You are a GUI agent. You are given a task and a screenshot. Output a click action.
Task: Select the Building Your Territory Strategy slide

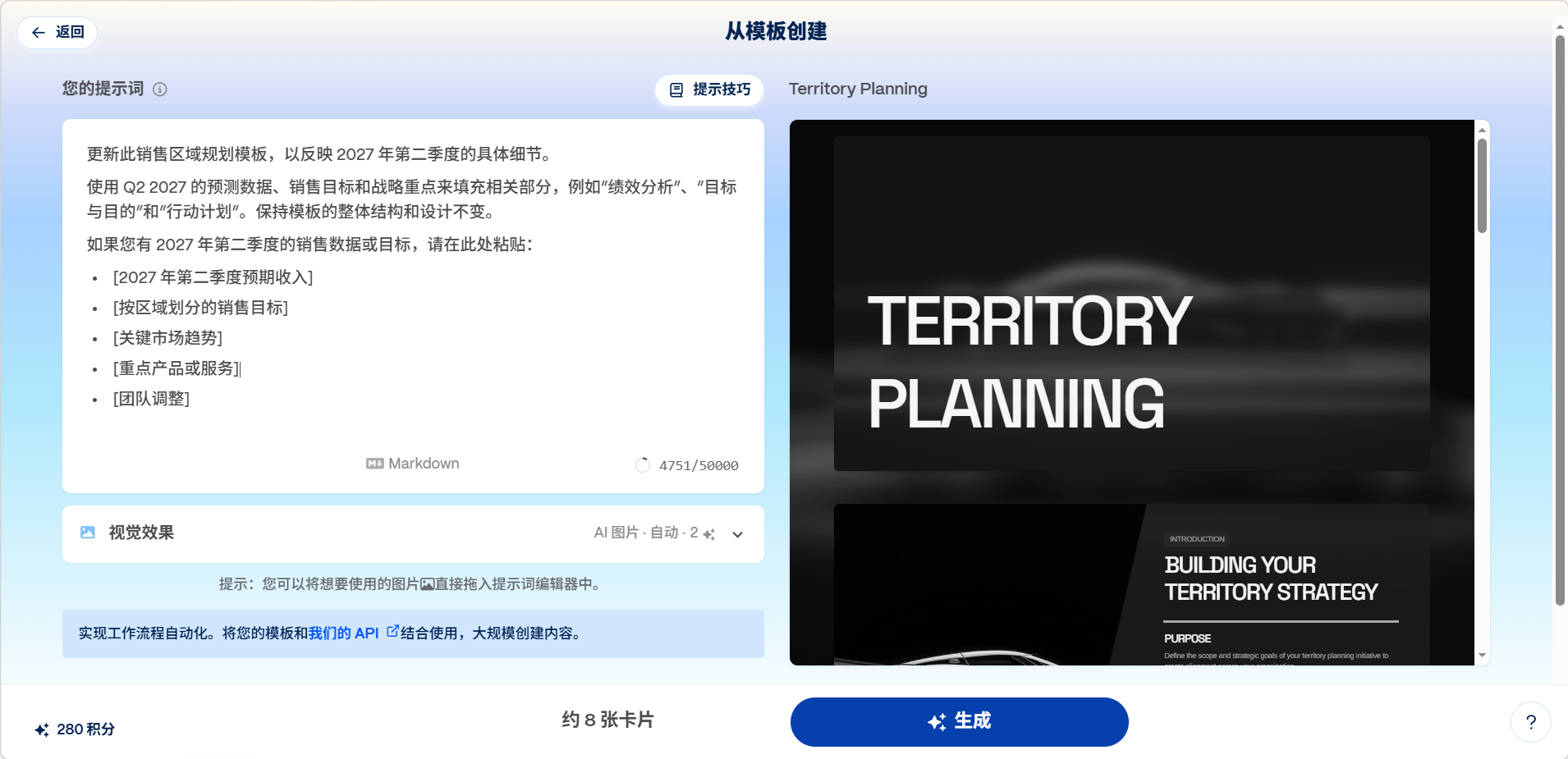pos(1131,584)
